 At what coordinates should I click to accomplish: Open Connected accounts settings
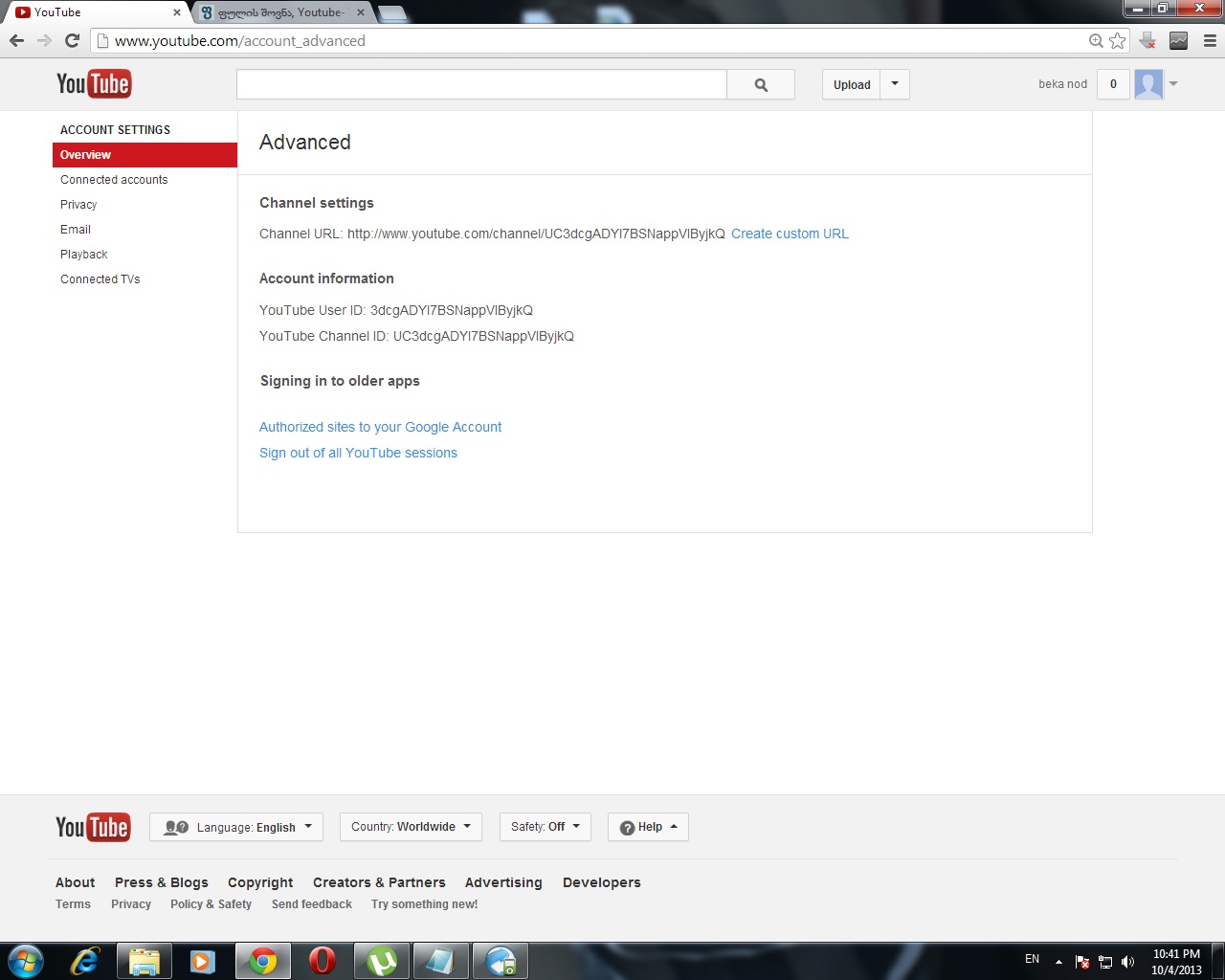tap(114, 180)
